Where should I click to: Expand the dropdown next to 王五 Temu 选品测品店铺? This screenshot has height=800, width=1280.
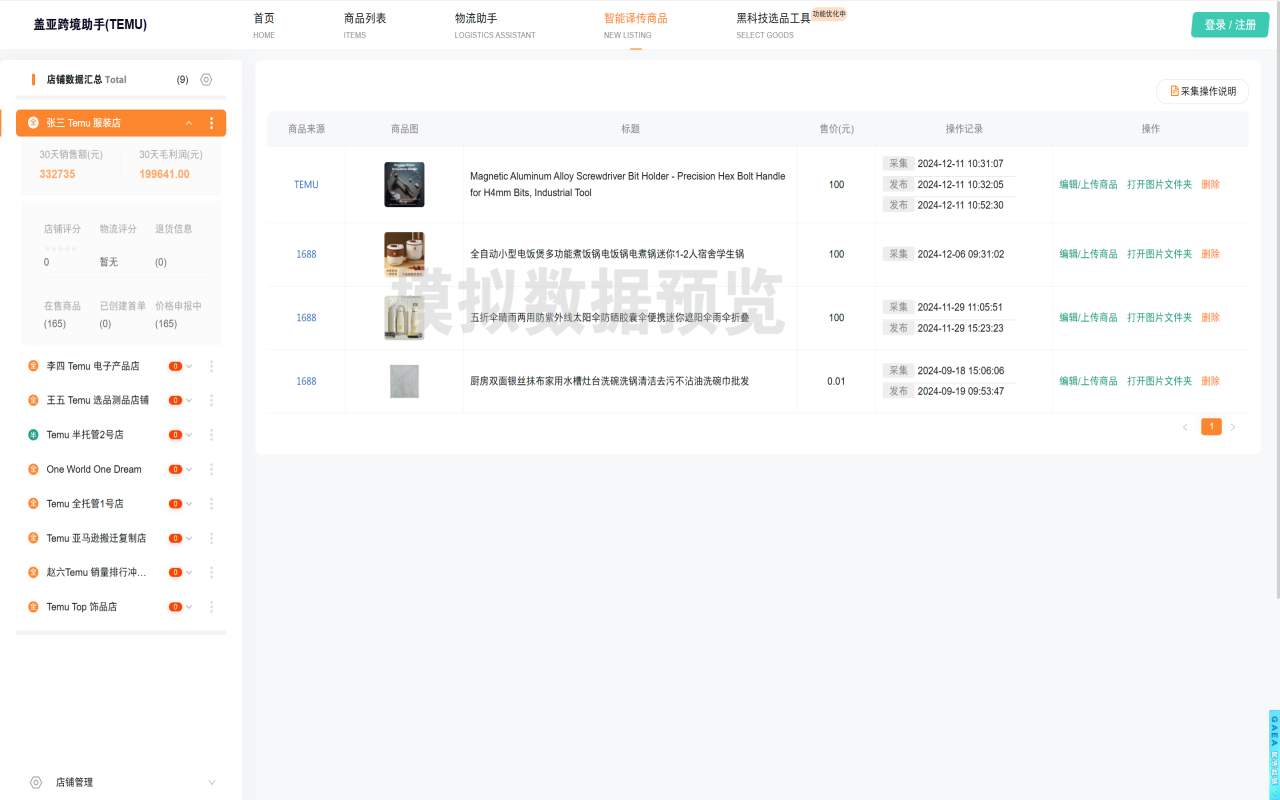click(x=189, y=400)
